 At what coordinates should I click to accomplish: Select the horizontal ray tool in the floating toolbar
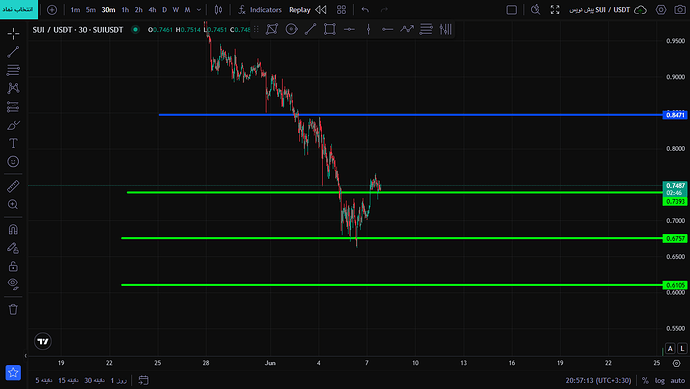pyautogui.click(x=388, y=29)
